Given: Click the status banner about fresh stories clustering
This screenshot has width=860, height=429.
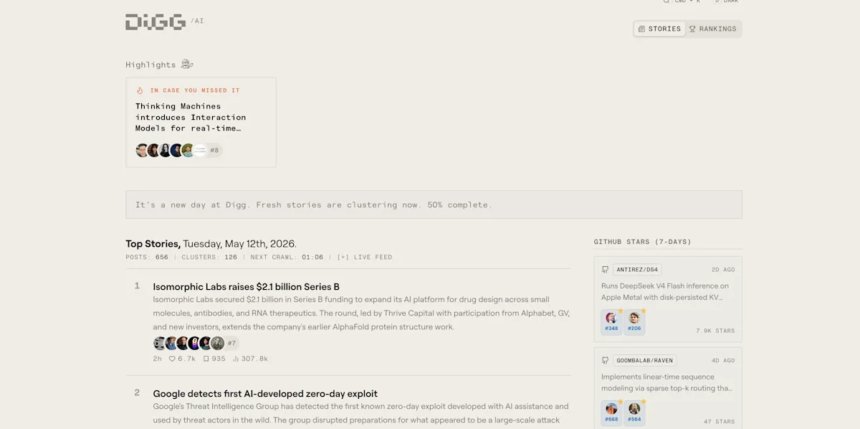Looking at the screenshot, I should (x=433, y=205).
